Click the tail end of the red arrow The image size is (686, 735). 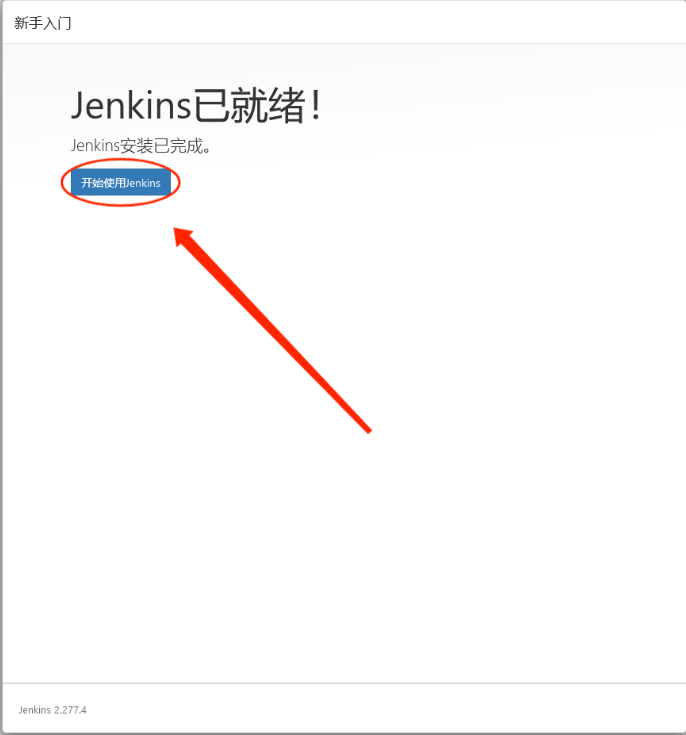coord(368,429)
